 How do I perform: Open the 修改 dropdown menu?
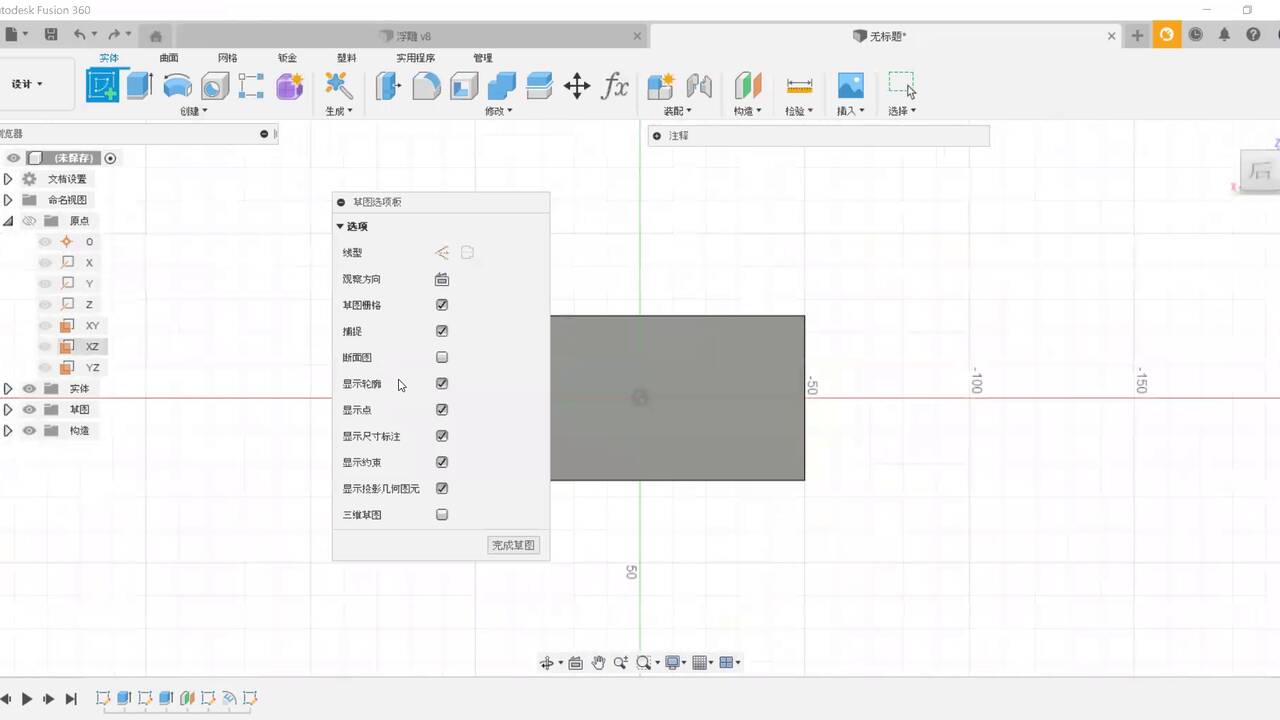point(499,111)
